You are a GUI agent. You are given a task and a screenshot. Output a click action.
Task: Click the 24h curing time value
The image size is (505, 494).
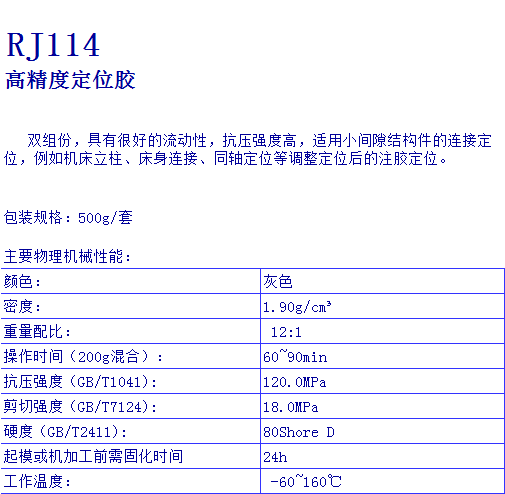tap(275, 457)
